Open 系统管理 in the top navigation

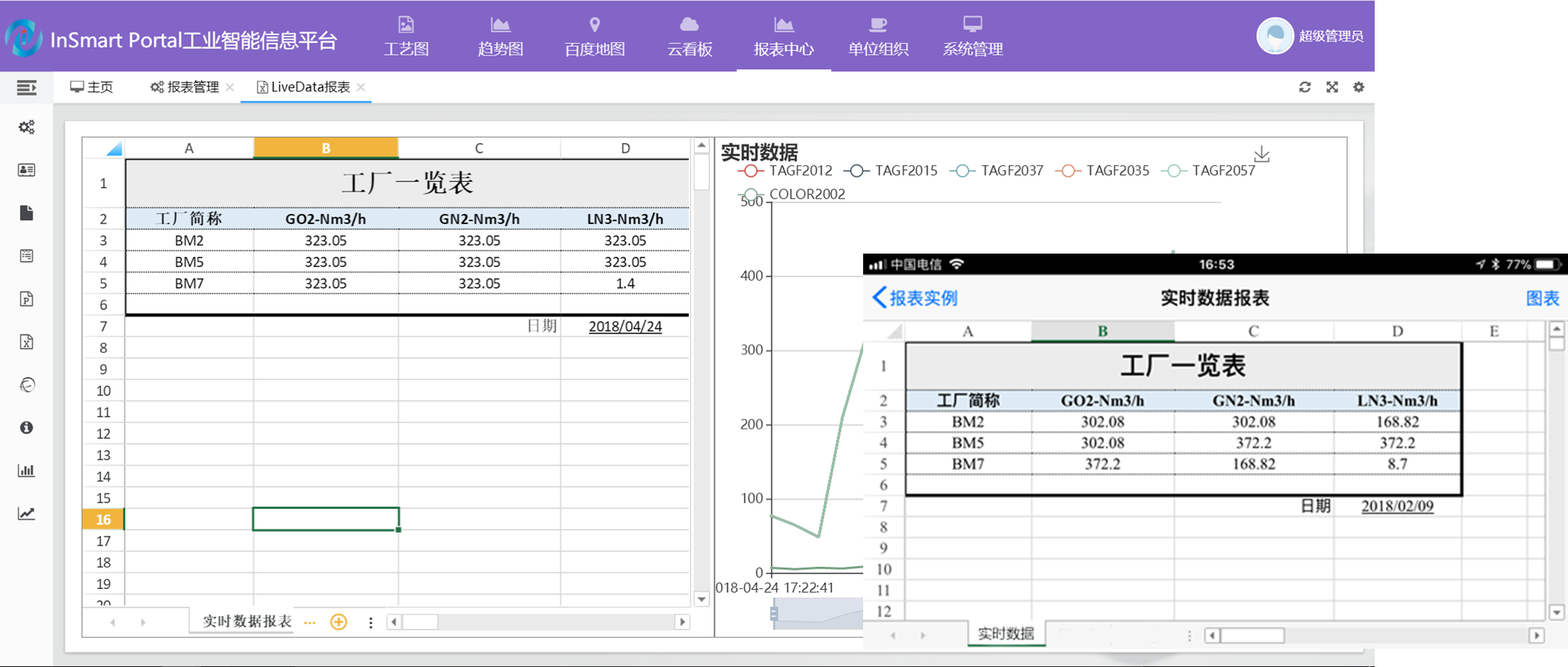coord(972,37)
